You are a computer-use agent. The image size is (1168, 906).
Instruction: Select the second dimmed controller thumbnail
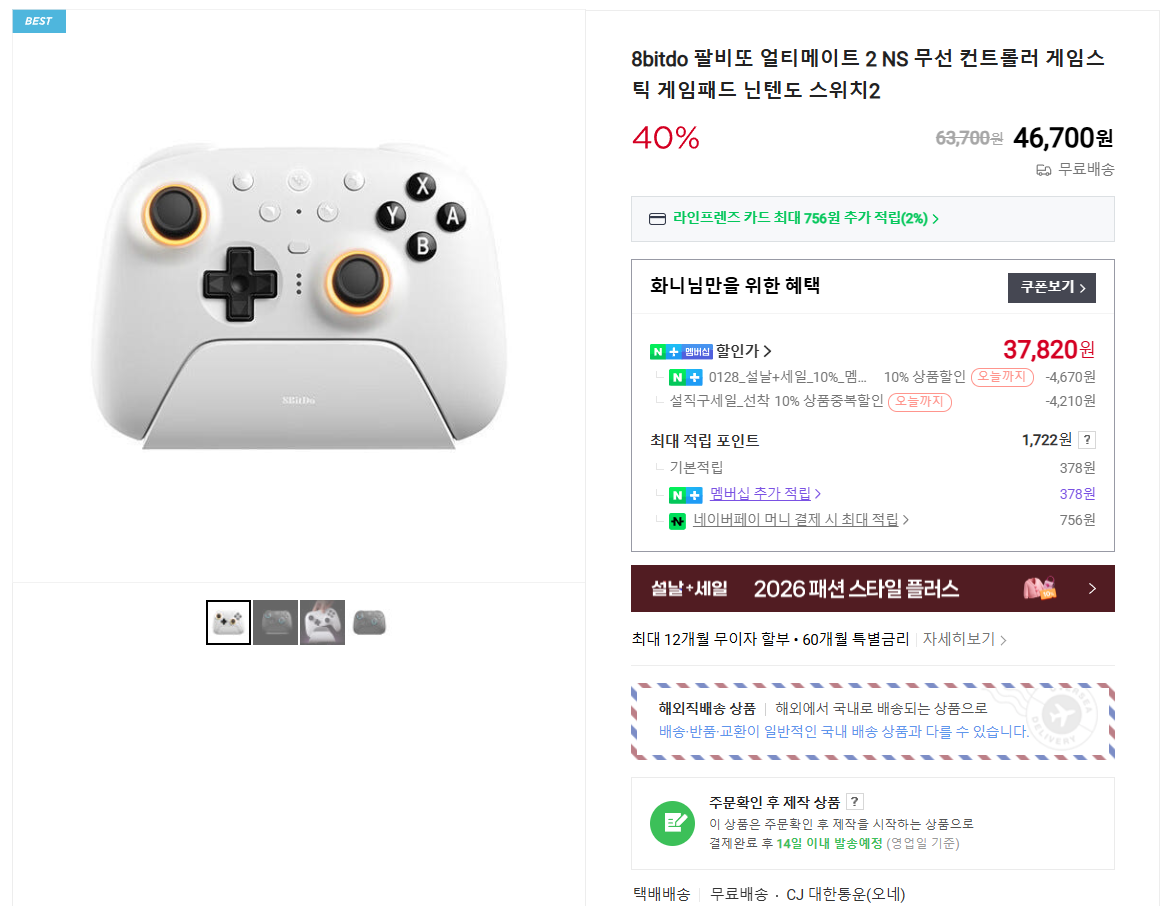(275, 622)
